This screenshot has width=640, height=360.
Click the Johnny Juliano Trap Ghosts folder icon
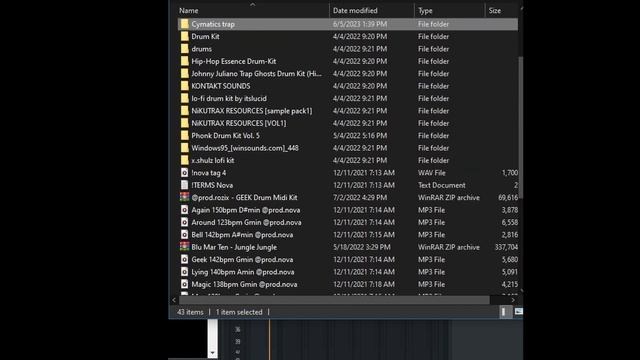pyautogui.click(x=184, y=73)
